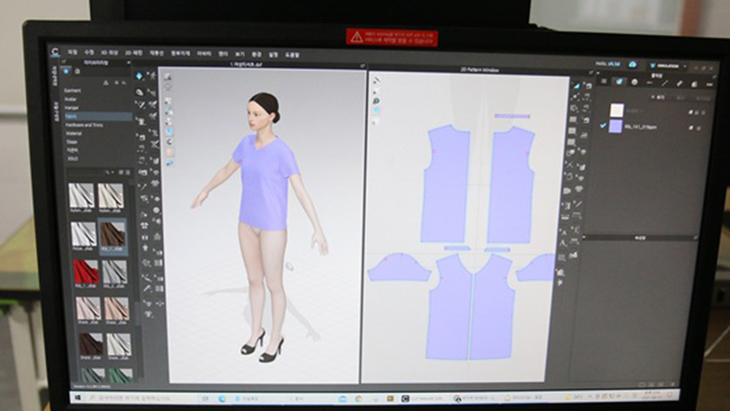The image size is (730, 411).
Task: Choose the red fabric thumbnail
Action: pyautogui.click(x=83, y=271)
